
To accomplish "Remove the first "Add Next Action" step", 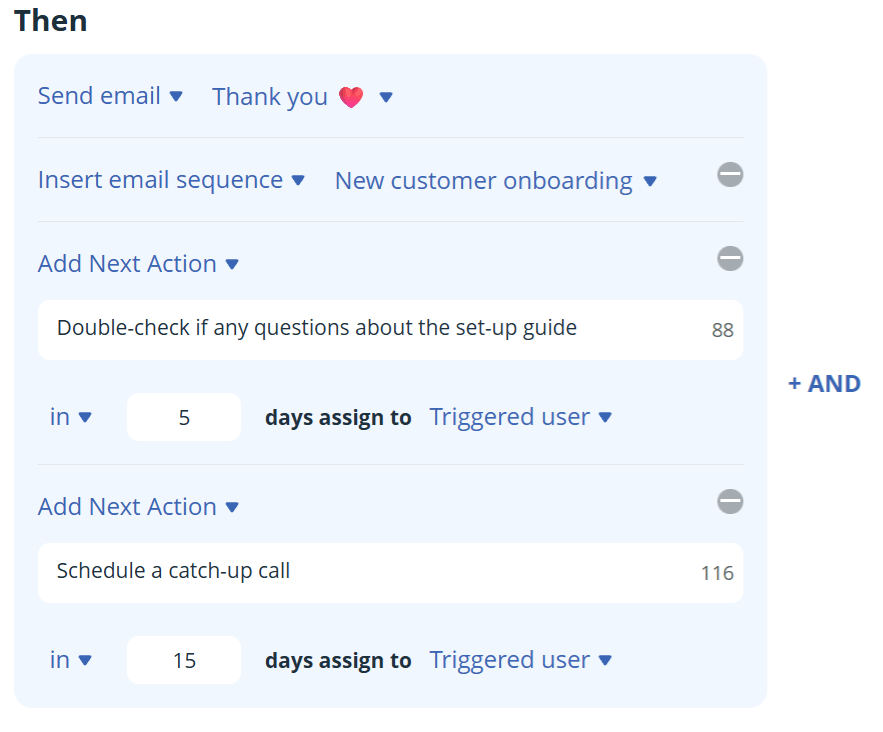I will tap(730, 258).
